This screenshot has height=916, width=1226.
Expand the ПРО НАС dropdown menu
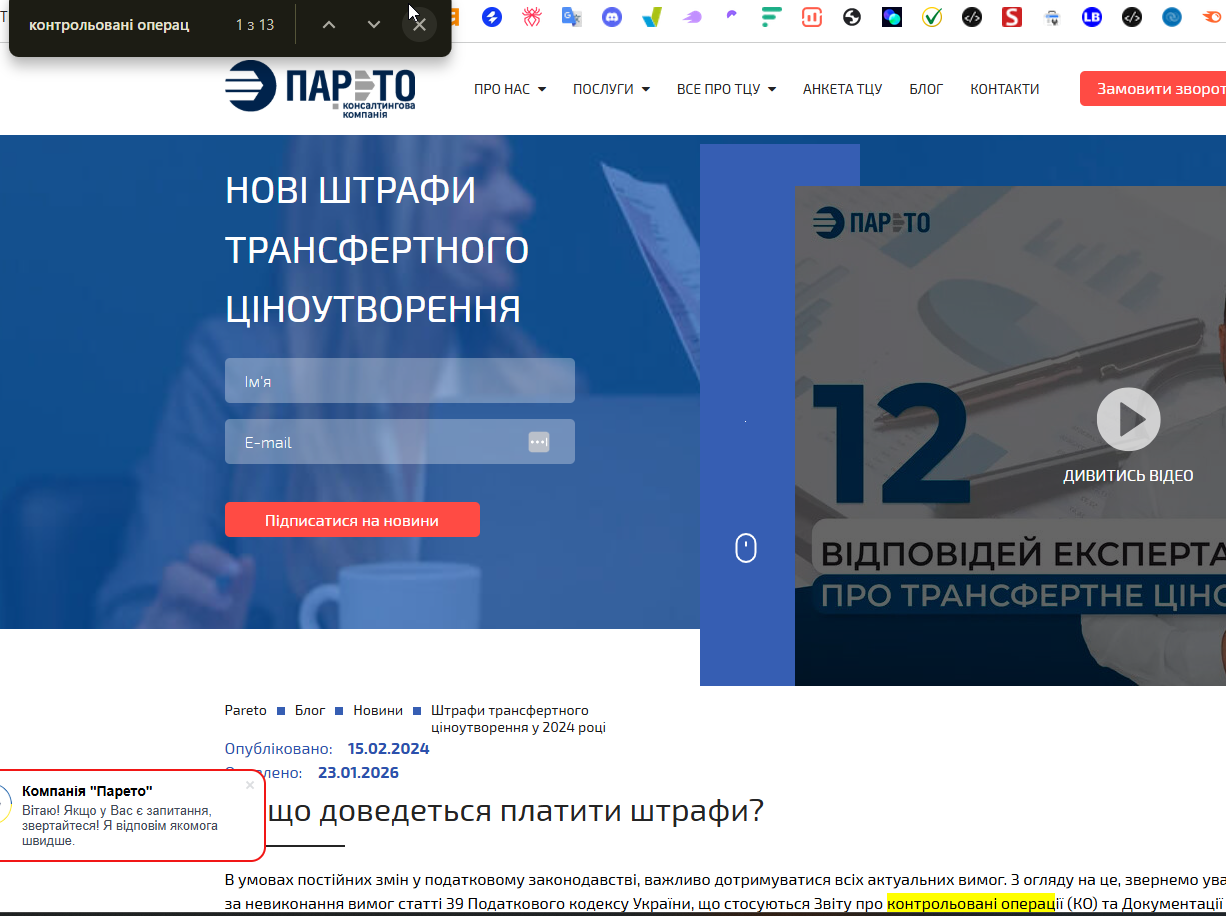click(x=510, y=89)
